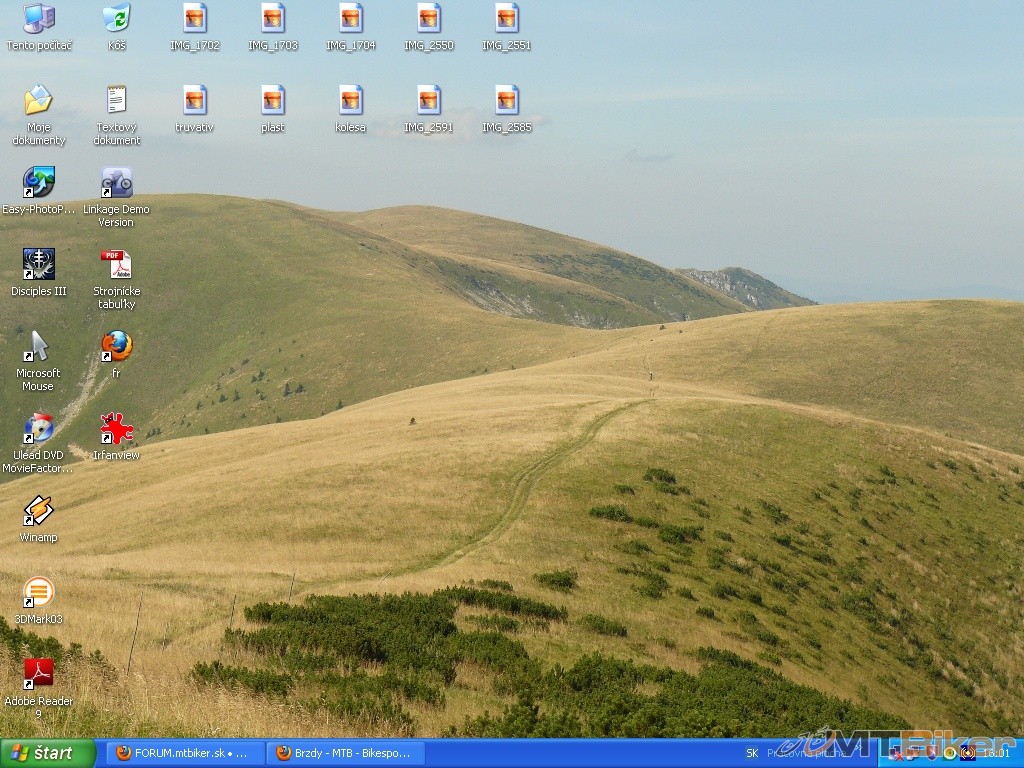Click the Štart button
This screenshot has width=1024, height=768.
point(47,753)
